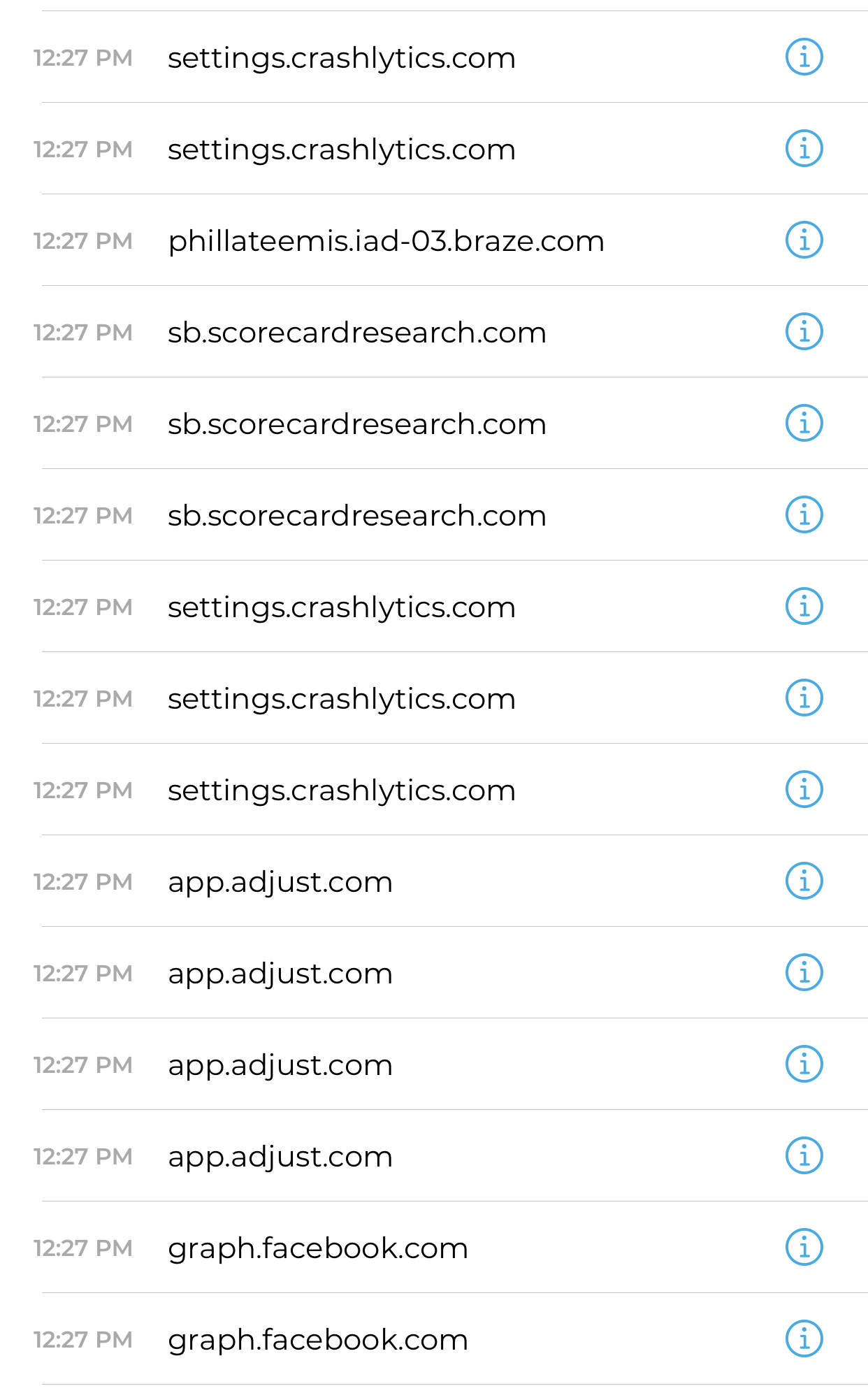
Task: Open info icon for first graph.facebook.com entry
Action: pyautogui.click(x=804, y=1247)
